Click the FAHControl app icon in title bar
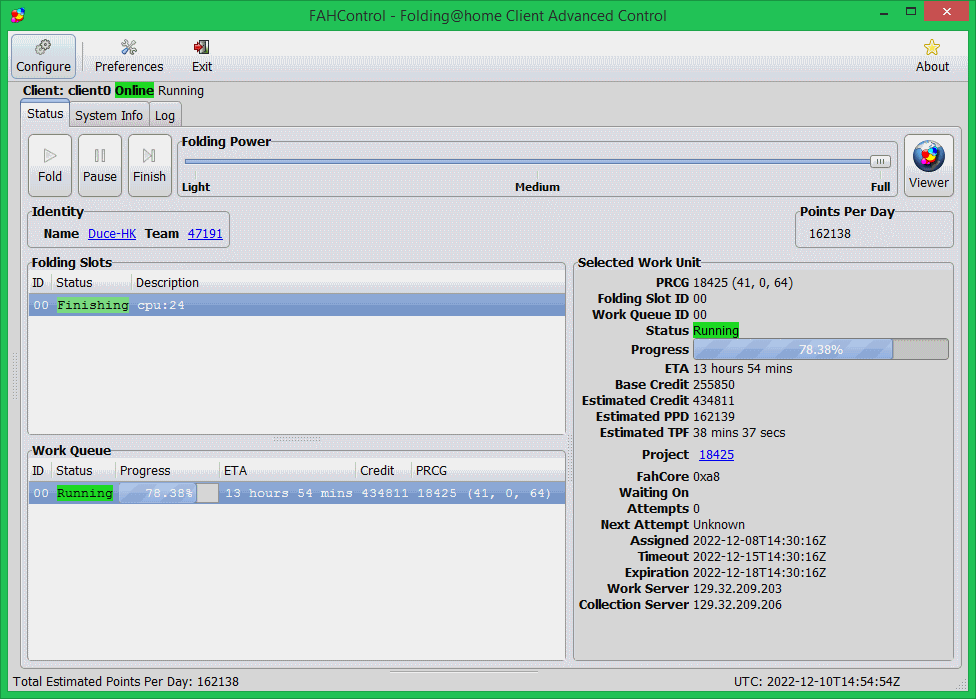The height and width of the screenshot is (699, 976). point(17,15)
